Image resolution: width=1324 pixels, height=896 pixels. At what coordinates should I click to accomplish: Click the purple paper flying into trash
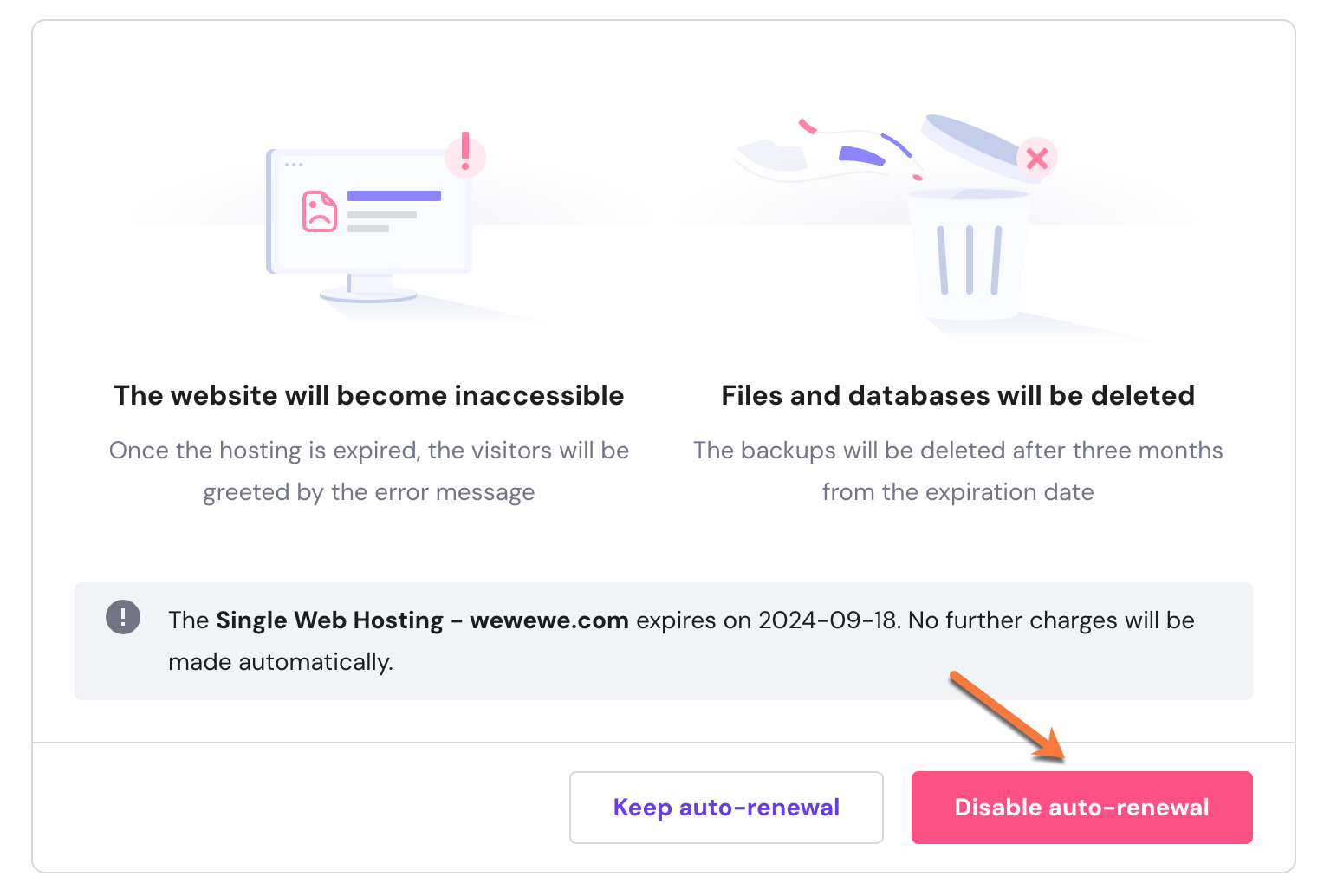861,156
